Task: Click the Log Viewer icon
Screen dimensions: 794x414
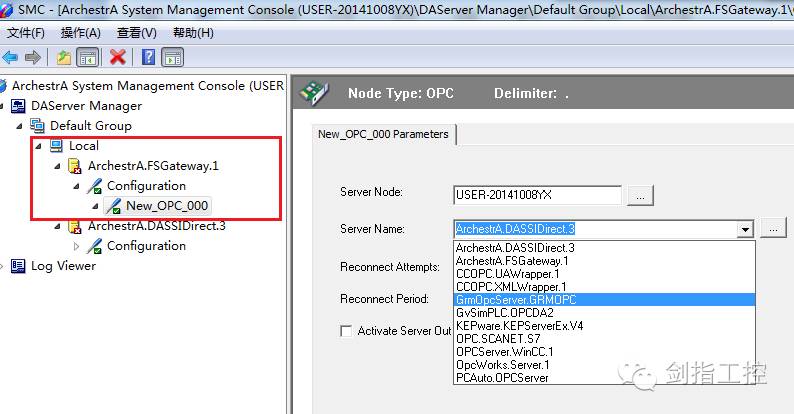Action: (18, 266)
